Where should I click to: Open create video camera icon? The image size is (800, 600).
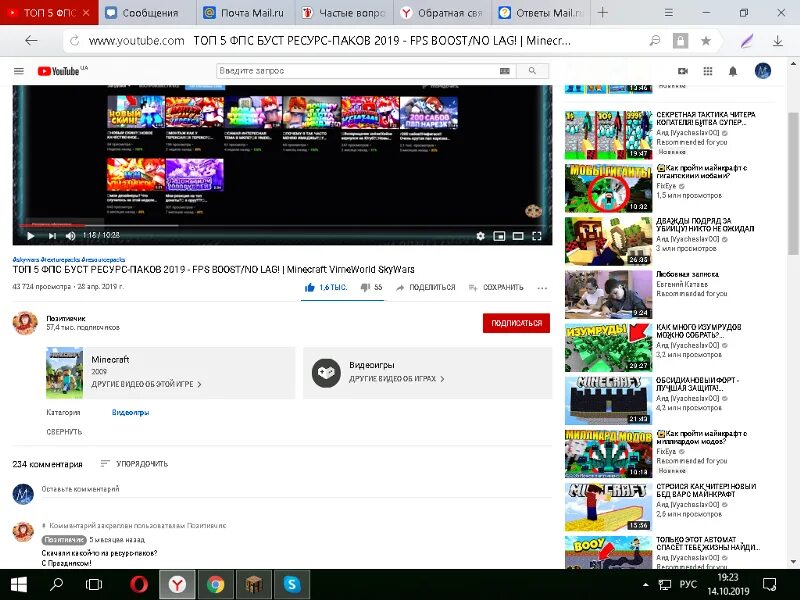pos(683,71)
